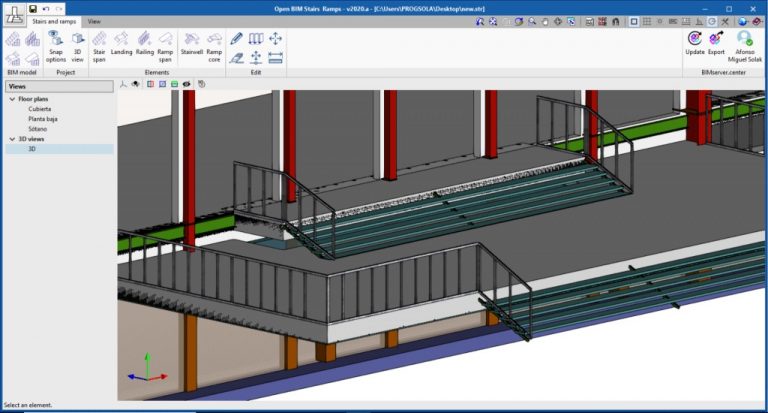The image size is (768, 413).
Task: Click the Update BIMserver.center icon
Action: [x=695, y=43]
